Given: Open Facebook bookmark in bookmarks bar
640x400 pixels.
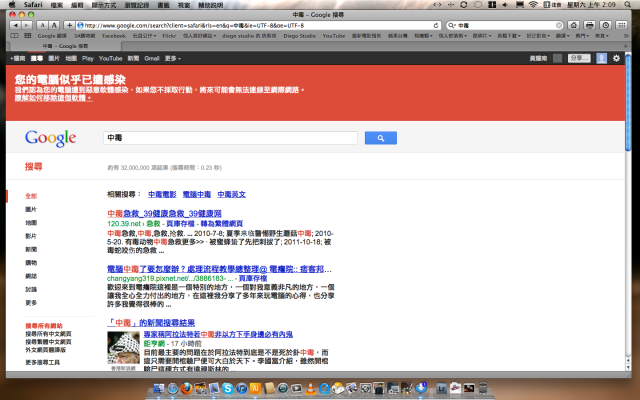Looking at the screenshot, I should (x=114, y=36).
